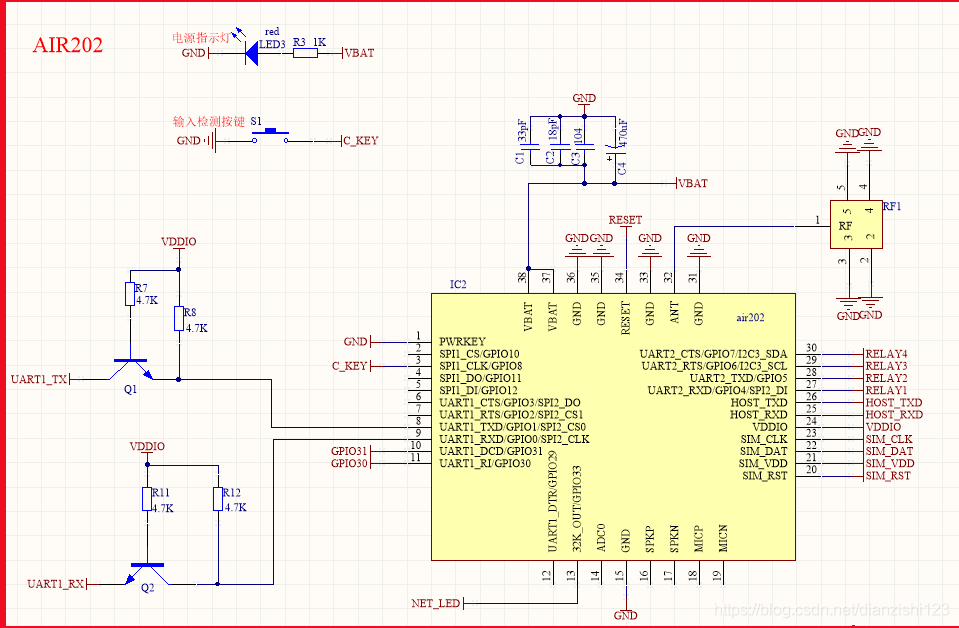
Task: Click the red SIM_RST net label
Action: [888, 476]
